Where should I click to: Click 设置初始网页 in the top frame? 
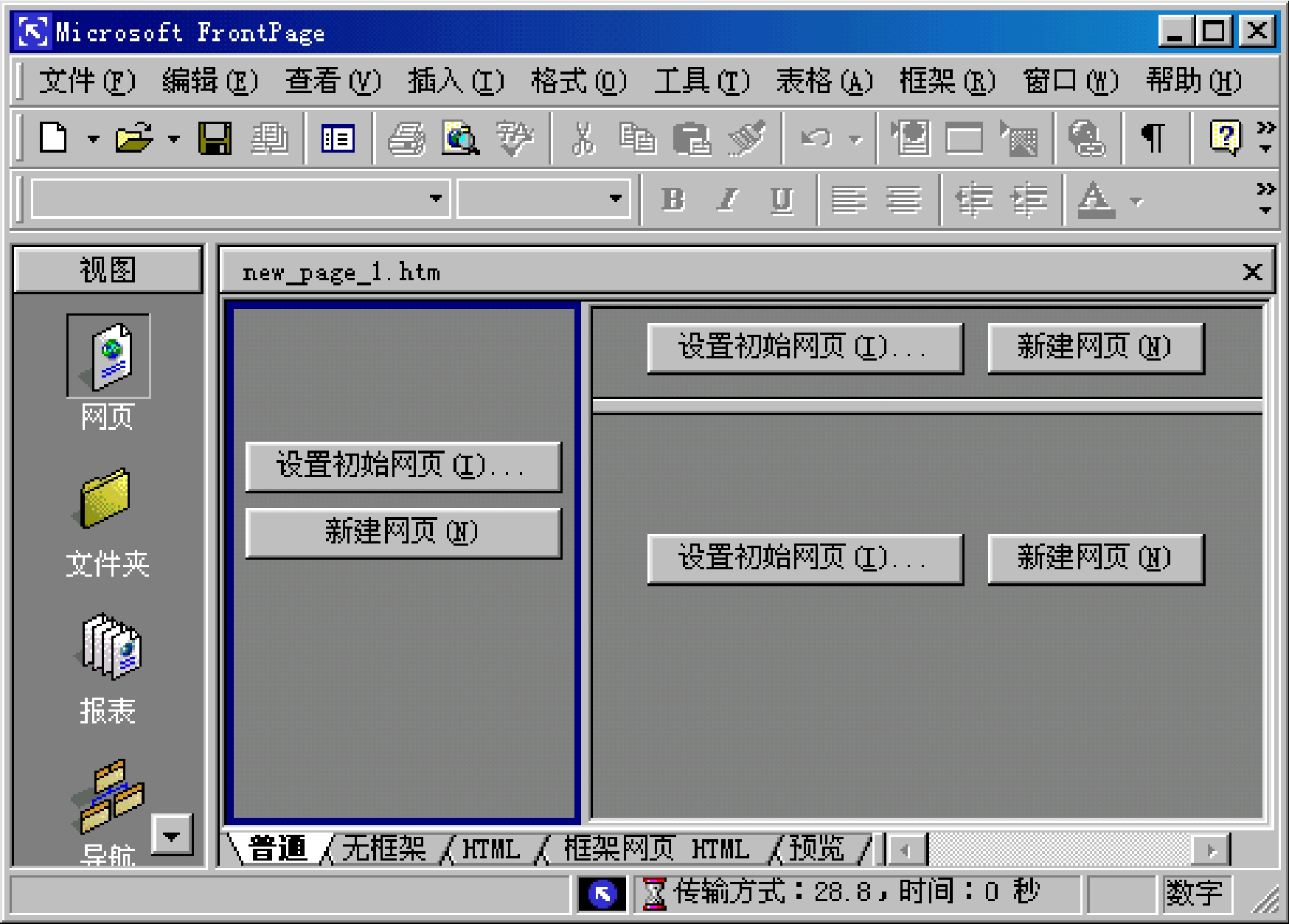(805, 347)
